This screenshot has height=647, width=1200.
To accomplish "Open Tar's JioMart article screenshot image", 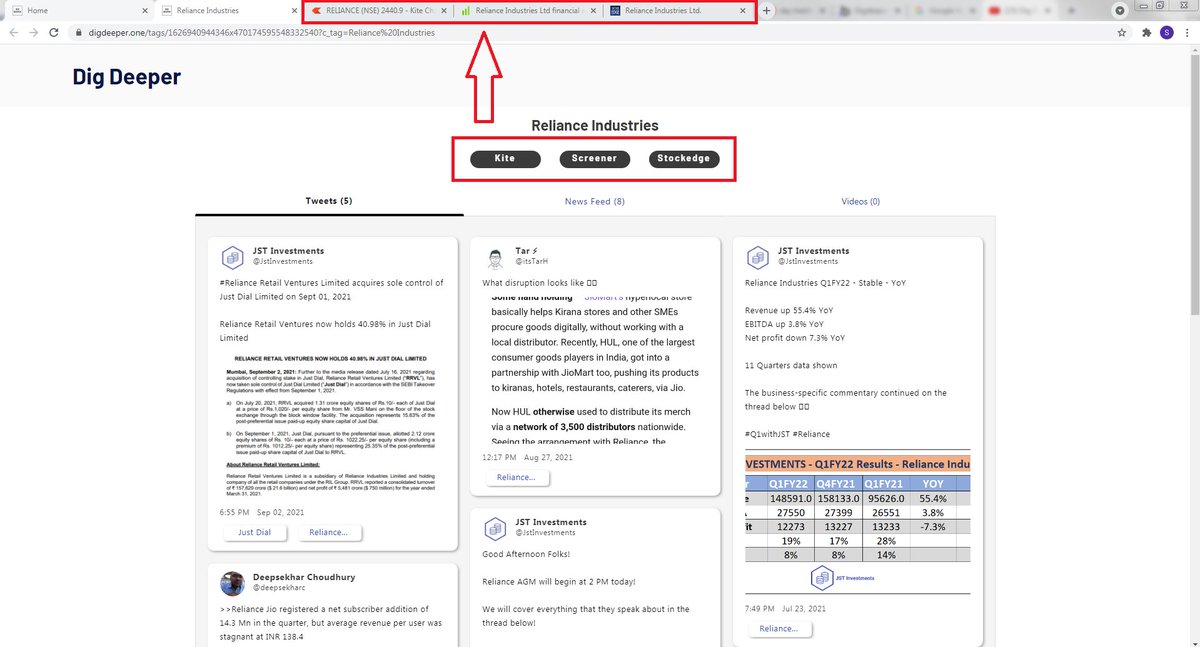I will click(595, 368).
